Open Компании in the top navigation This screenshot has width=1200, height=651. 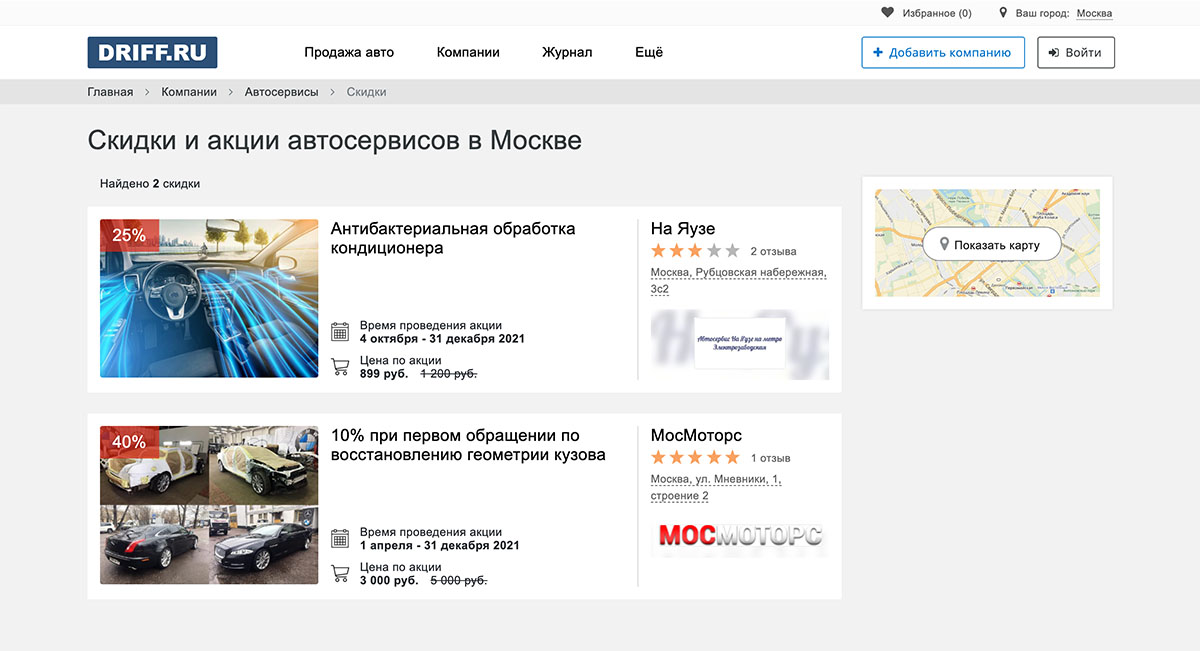point(468,53)
